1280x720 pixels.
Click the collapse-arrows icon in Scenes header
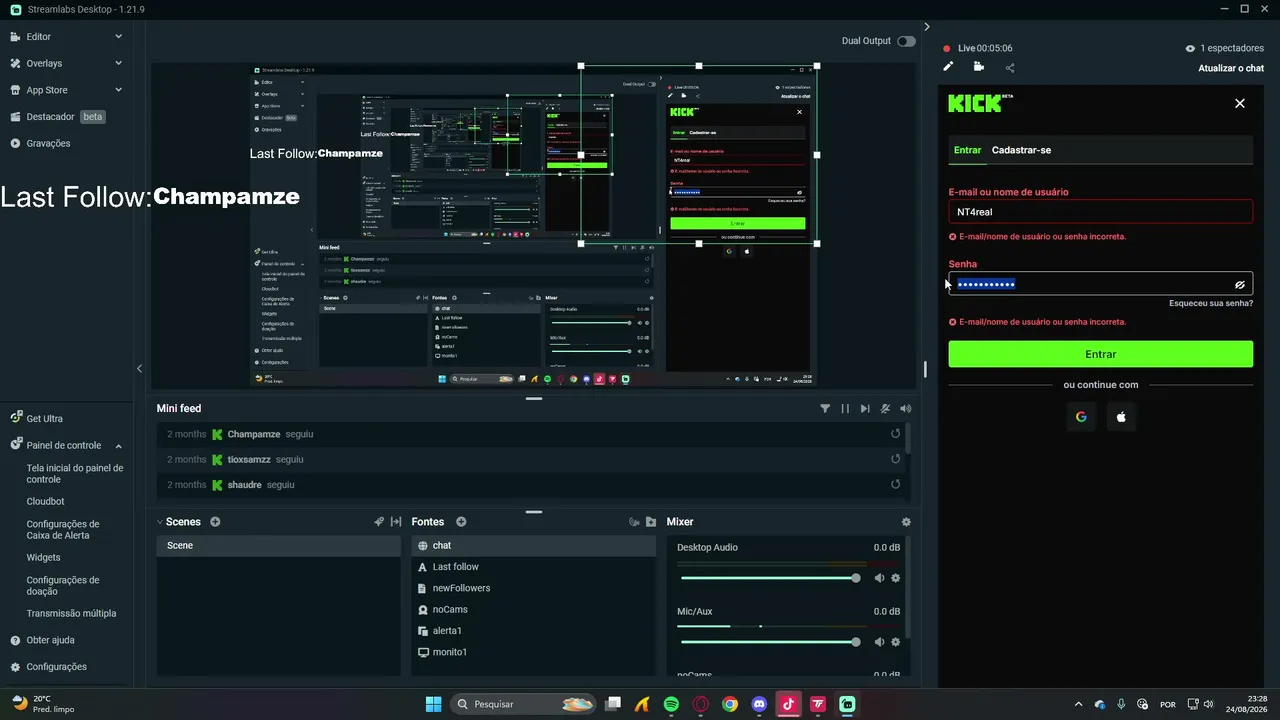(x=396, y=522)
